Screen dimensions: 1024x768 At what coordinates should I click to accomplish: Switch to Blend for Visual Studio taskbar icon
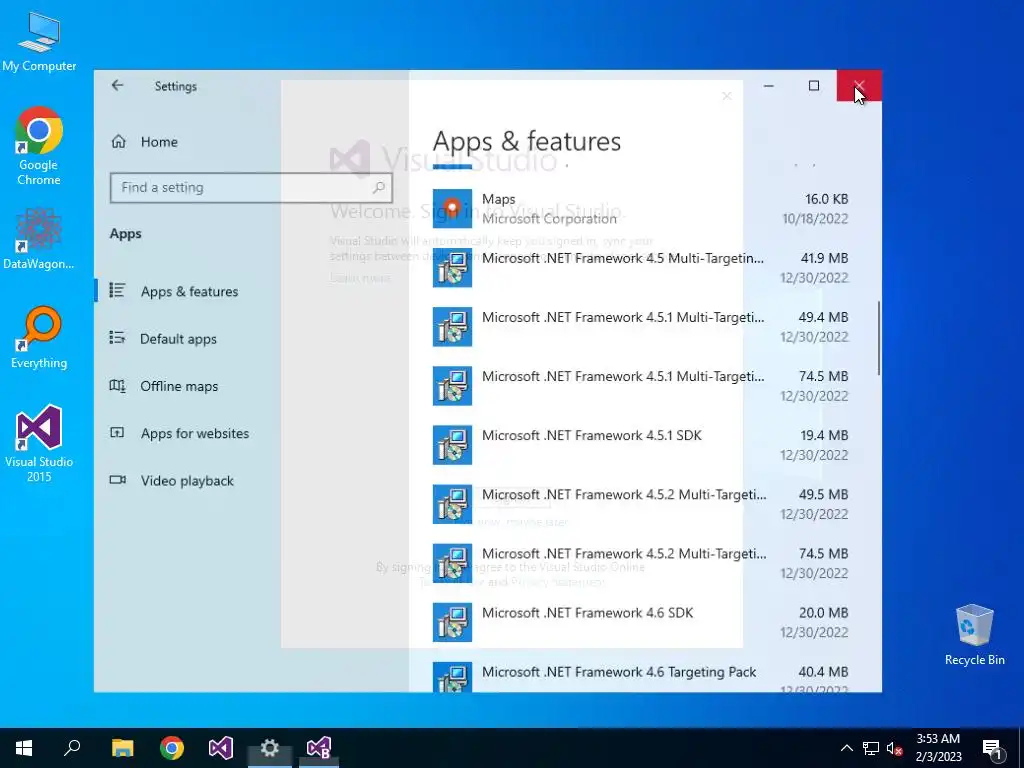click(319, 748)
